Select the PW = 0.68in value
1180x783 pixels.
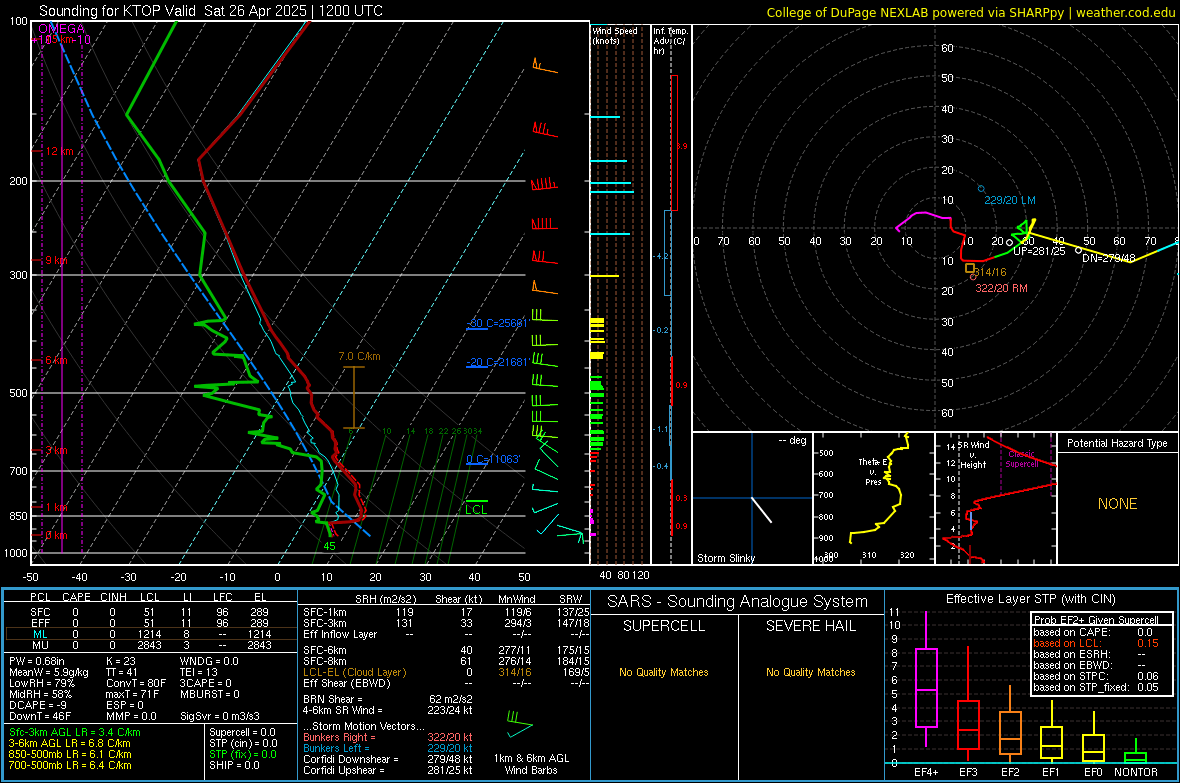click(x=37, y=661)
